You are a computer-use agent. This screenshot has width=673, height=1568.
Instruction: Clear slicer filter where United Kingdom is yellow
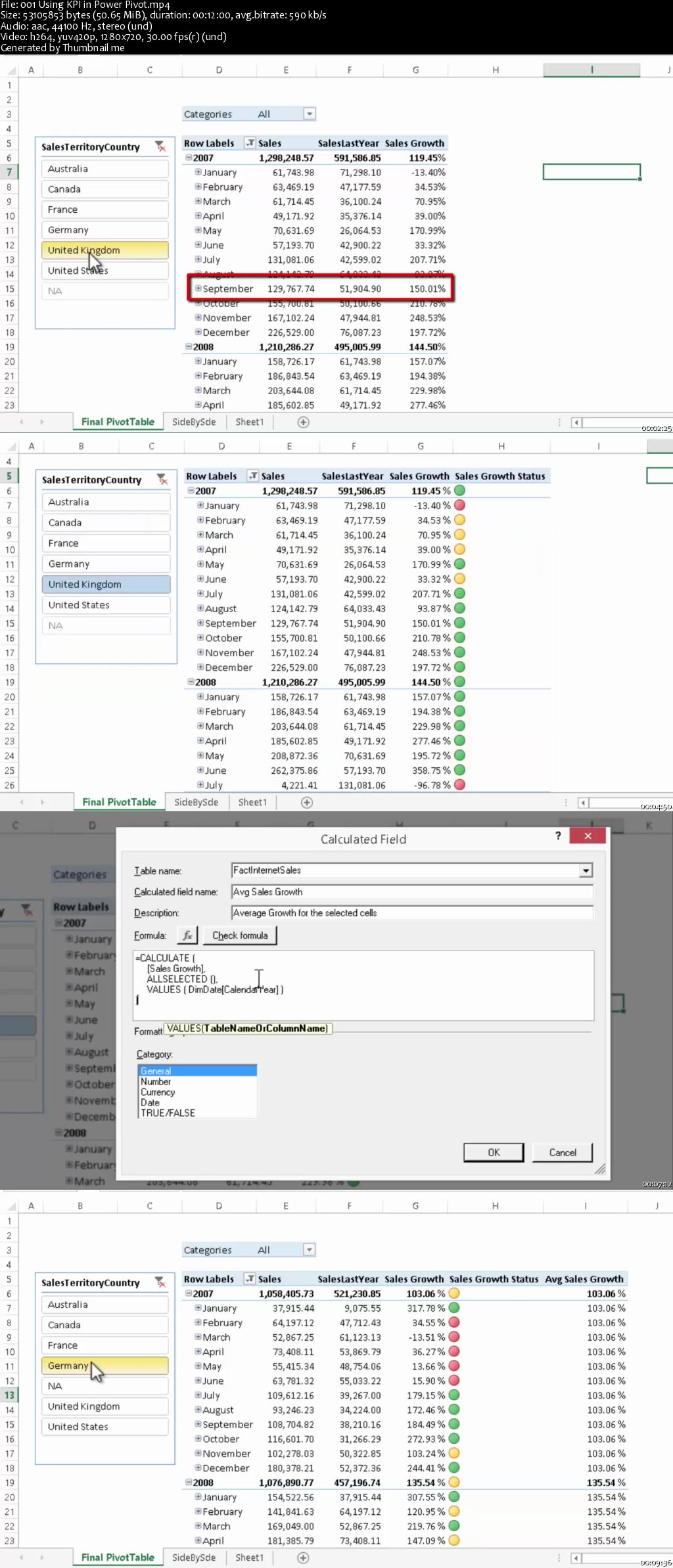(160, 146)
